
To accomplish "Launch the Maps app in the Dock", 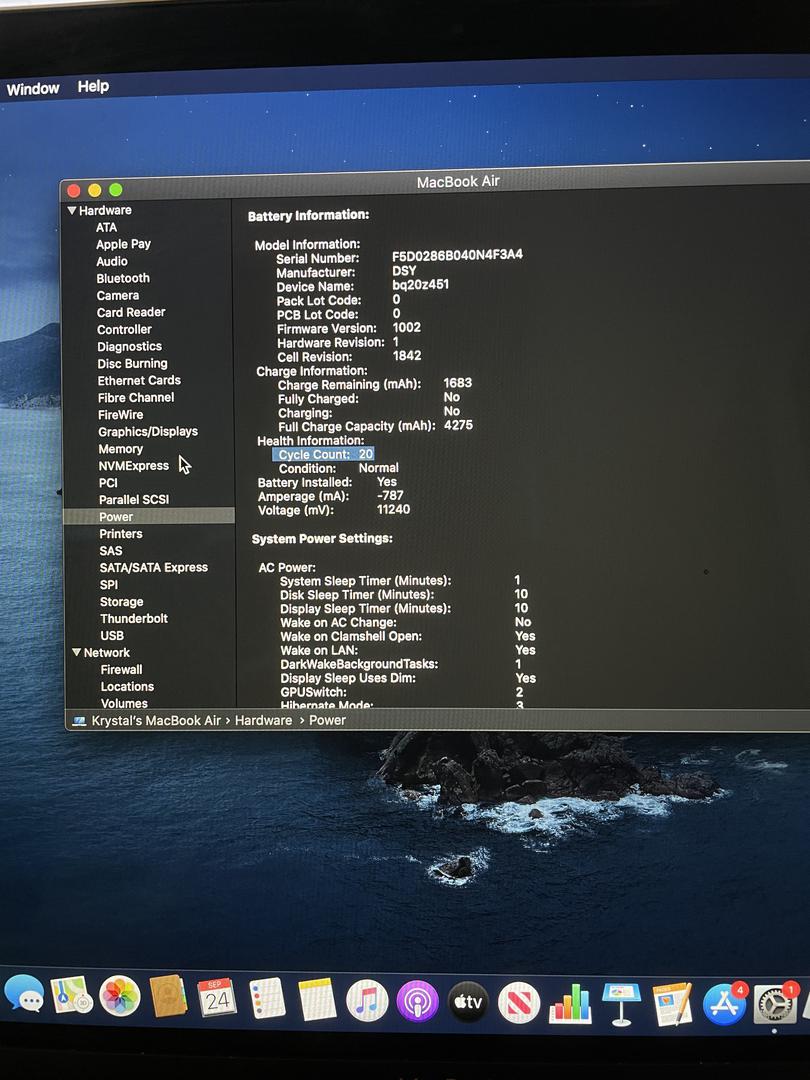I will pos(72,995).
